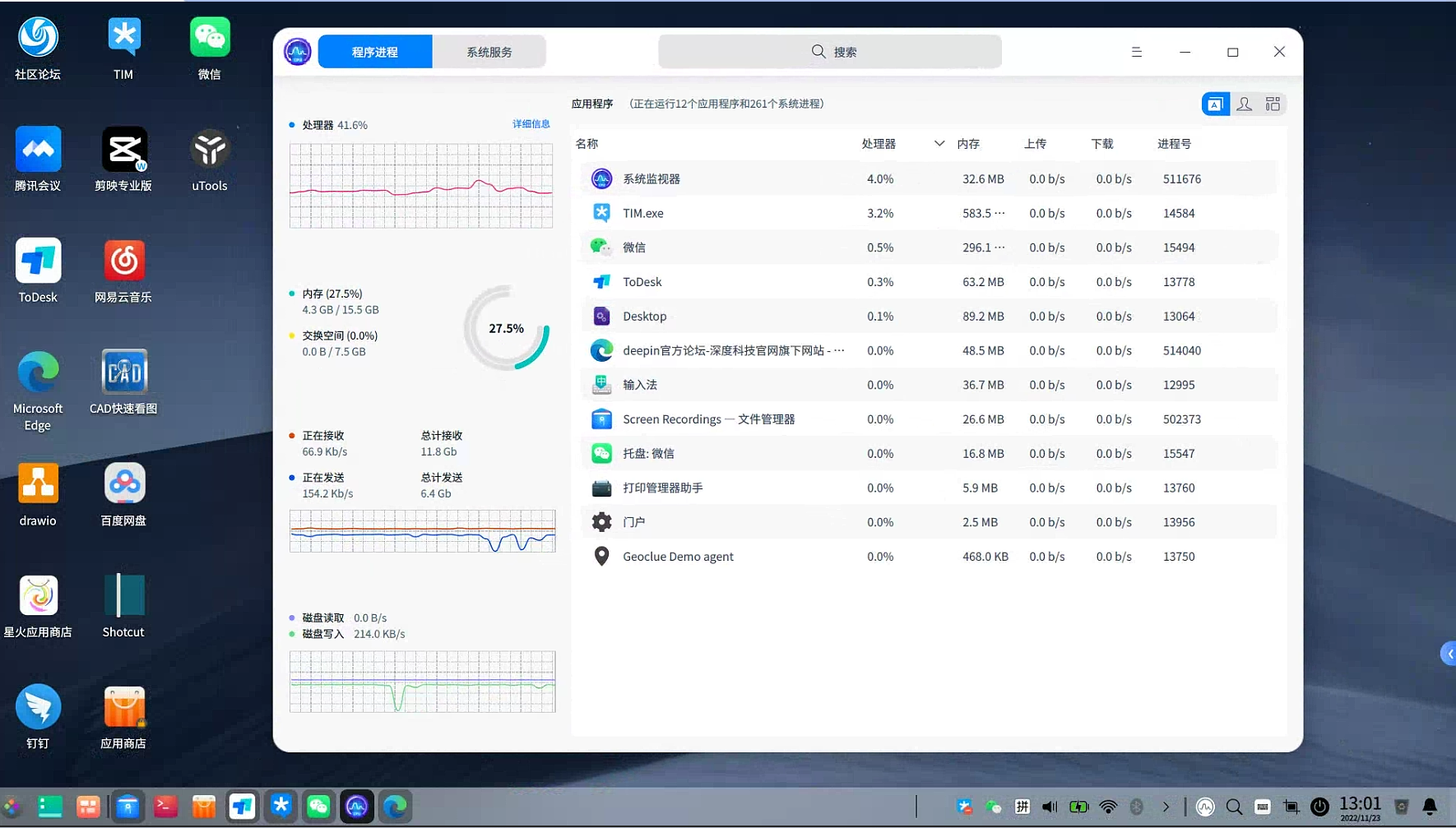The height and width of the screenshot is (828, 1456).
Task: Open 星火应用商店 desktop icon
Action: click(x=38, y=605)
